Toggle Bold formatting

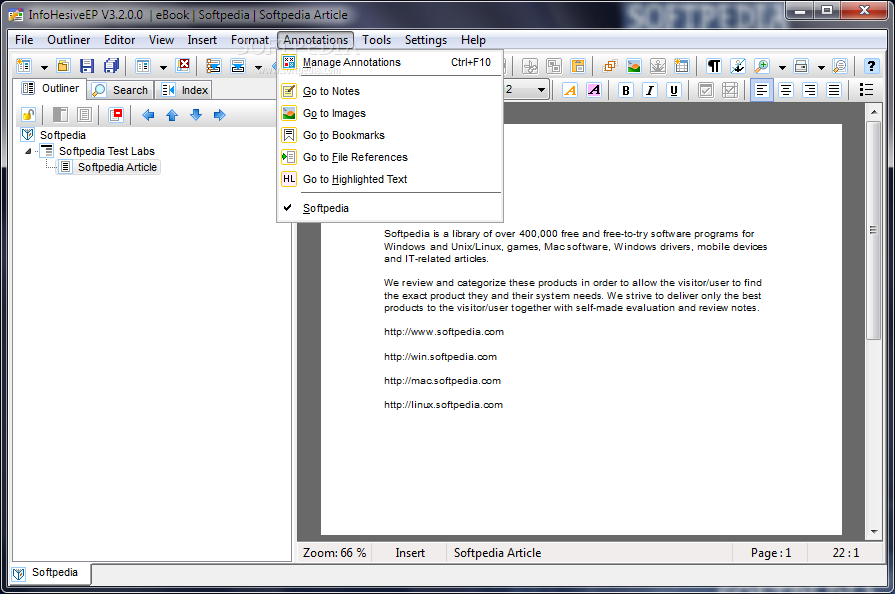coord(626,90)
